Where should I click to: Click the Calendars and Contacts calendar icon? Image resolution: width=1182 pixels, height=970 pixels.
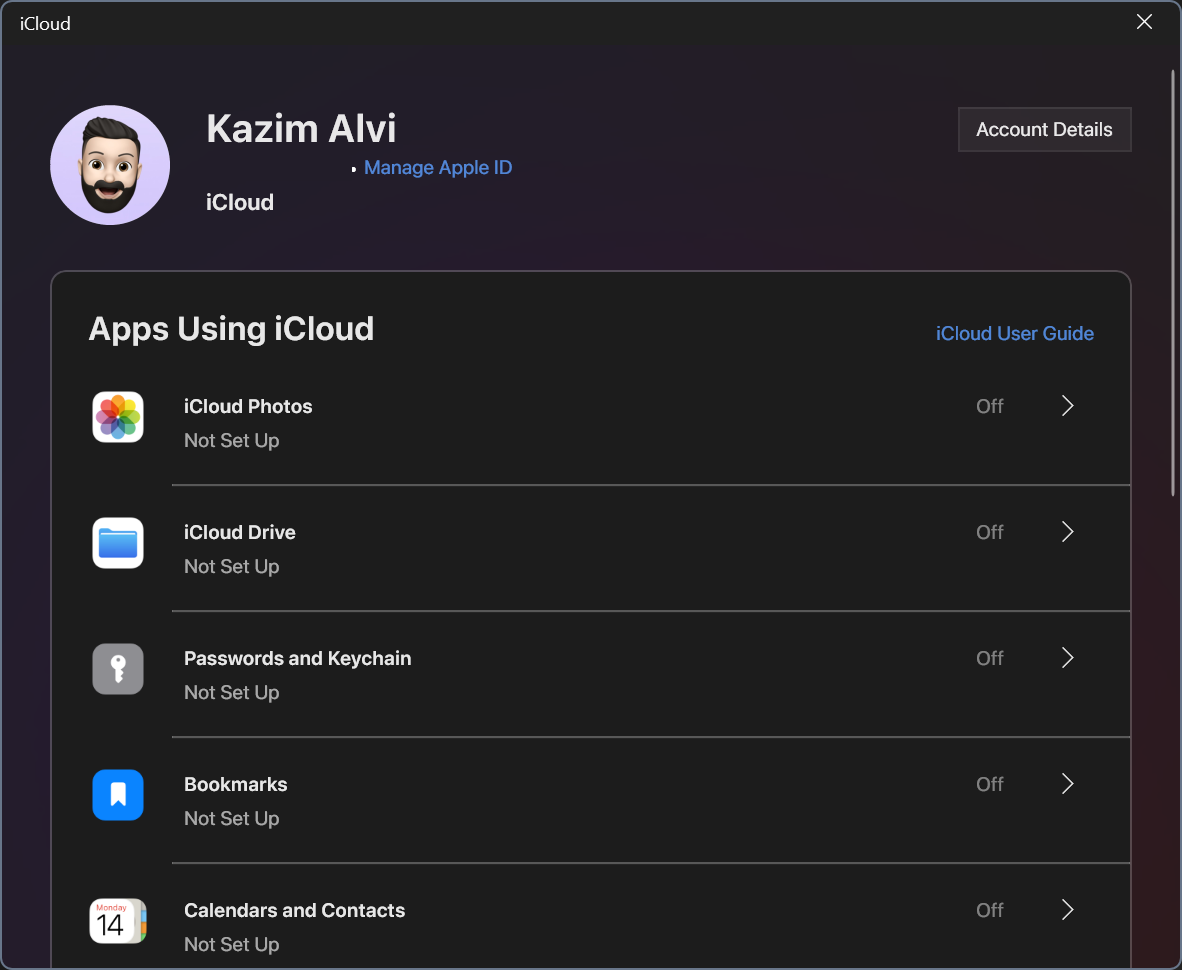point(118,920)
